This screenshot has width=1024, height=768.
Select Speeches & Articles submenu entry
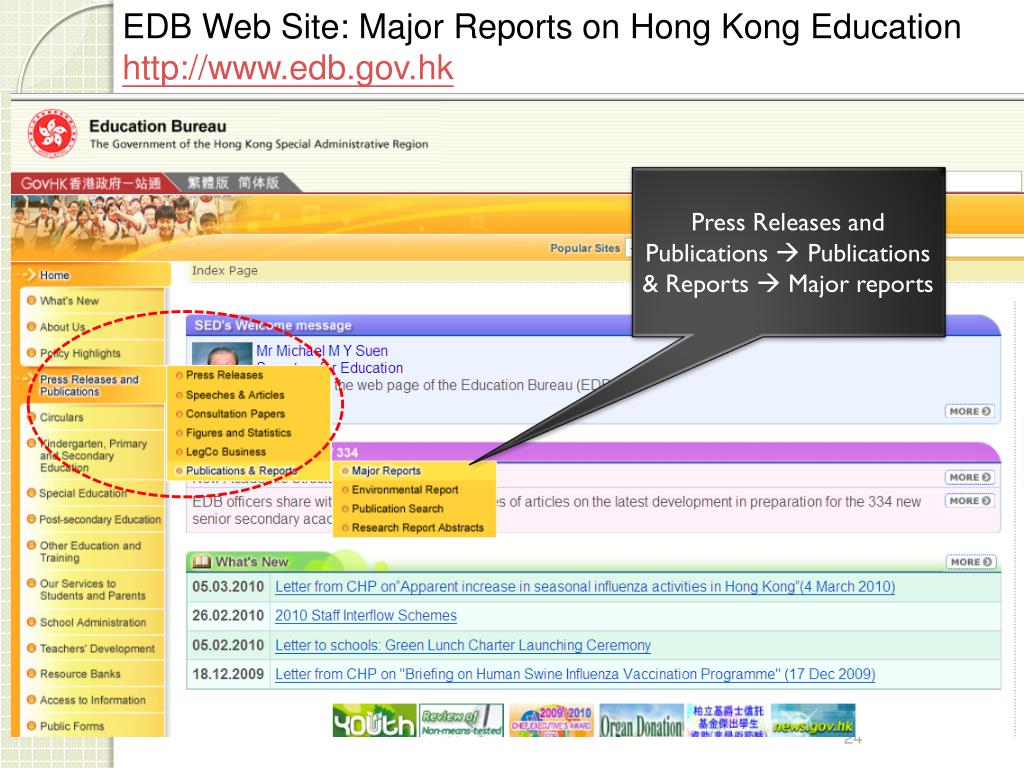(x=235, y=395)
